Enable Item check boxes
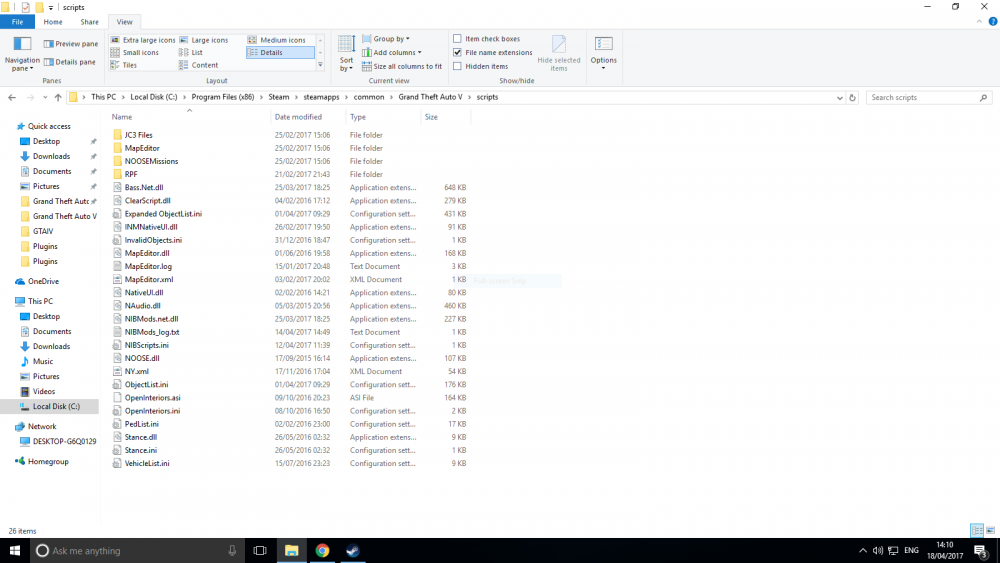The width and height of the screenshot is (1000, 563). pyautogui.click(x=457, y=39)
